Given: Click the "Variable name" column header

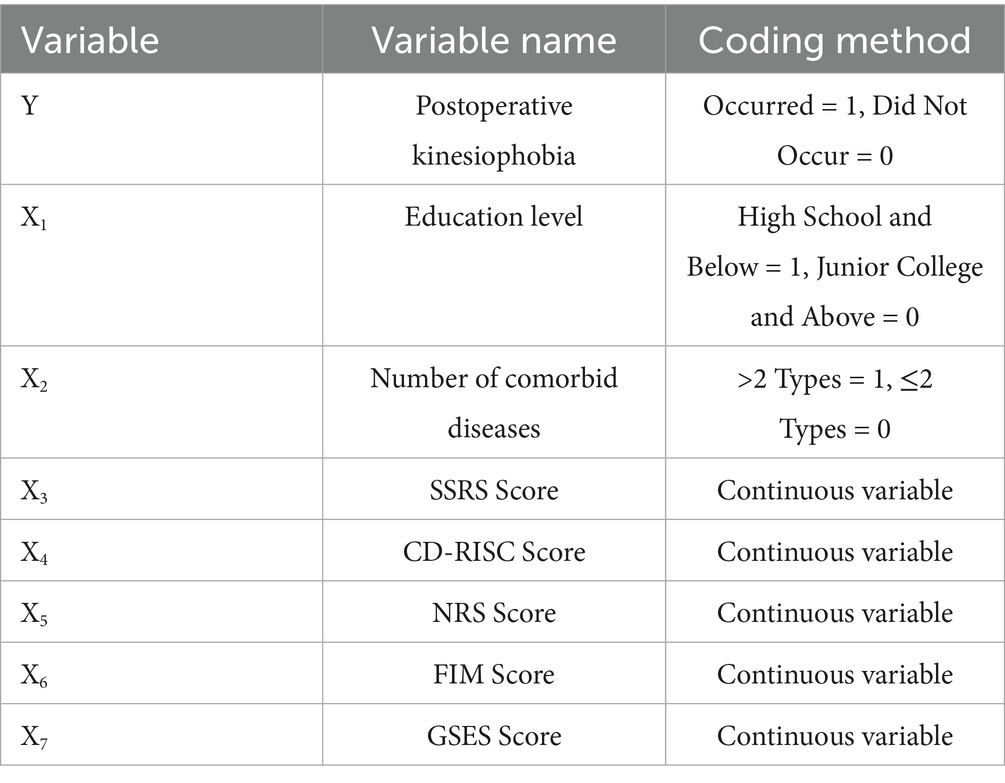Looking at the screenshot, I should point(494,39).
